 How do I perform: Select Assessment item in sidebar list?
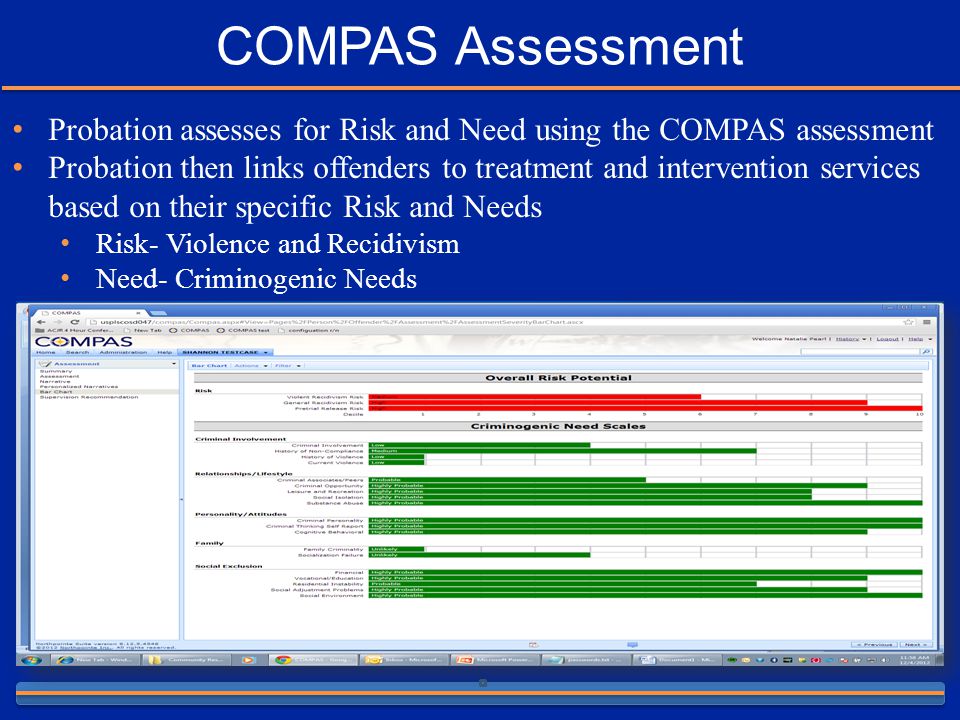point(59,376)
